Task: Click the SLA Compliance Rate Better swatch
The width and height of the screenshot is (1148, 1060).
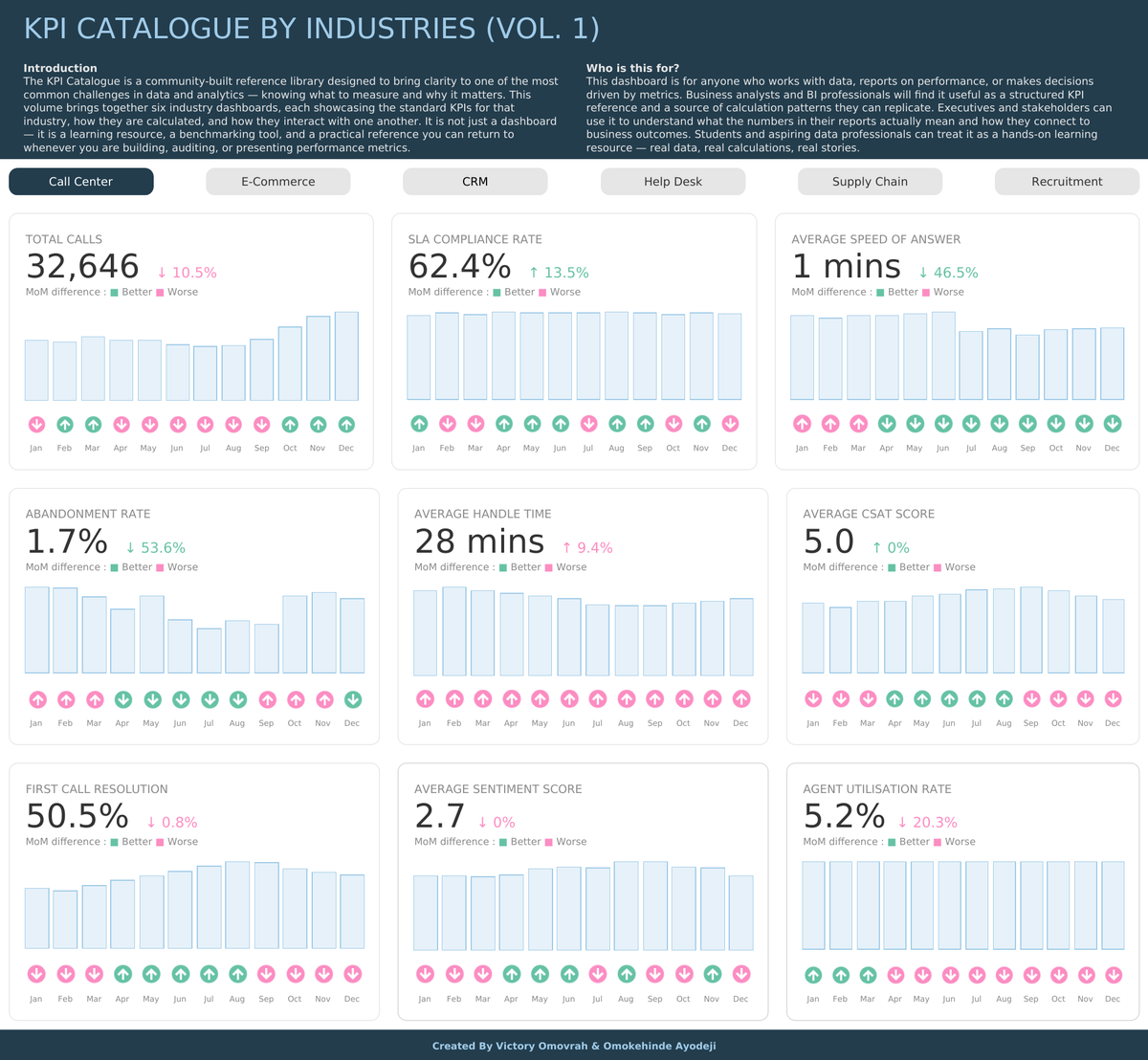Action: point(497,293)
